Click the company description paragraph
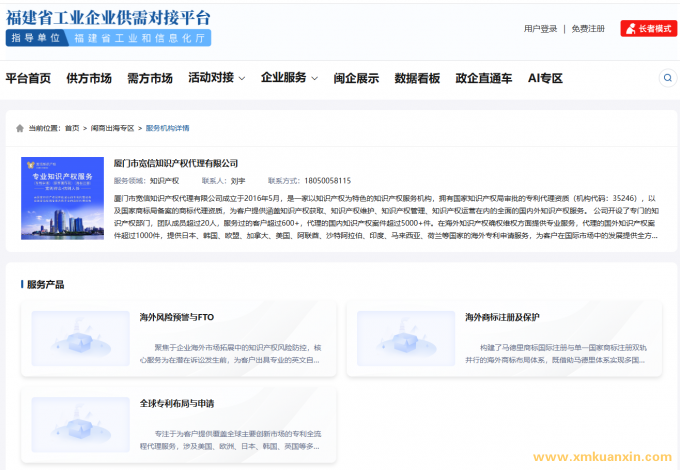The width and height of the screenshot is (680, 470). [x=386, y=217]
